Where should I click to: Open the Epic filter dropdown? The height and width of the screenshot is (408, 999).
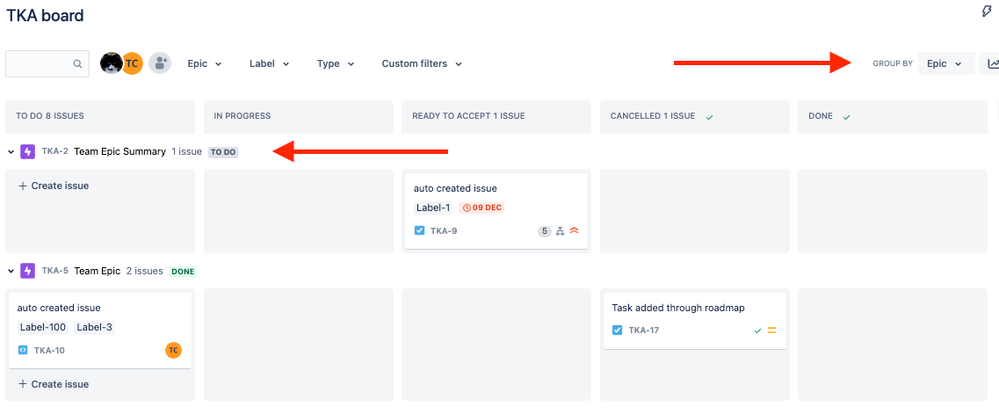click(x=205, y=64)
